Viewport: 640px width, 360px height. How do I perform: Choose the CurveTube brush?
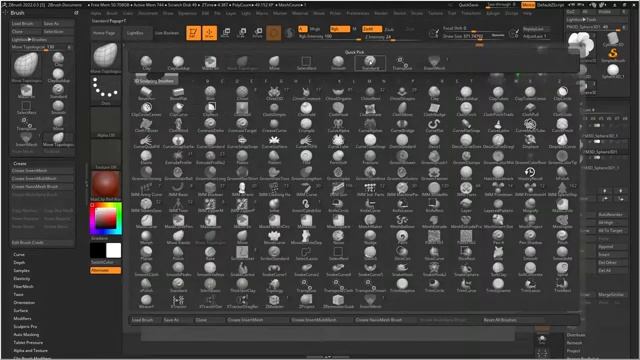338,141
